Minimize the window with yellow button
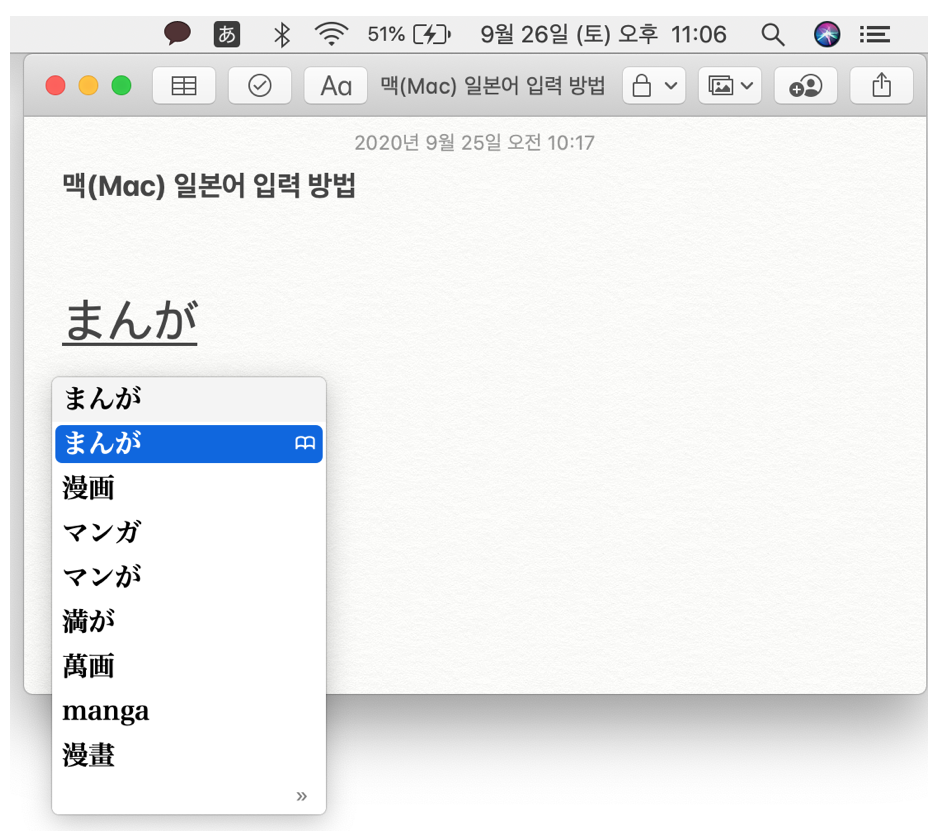 click(x=89, y=86)
